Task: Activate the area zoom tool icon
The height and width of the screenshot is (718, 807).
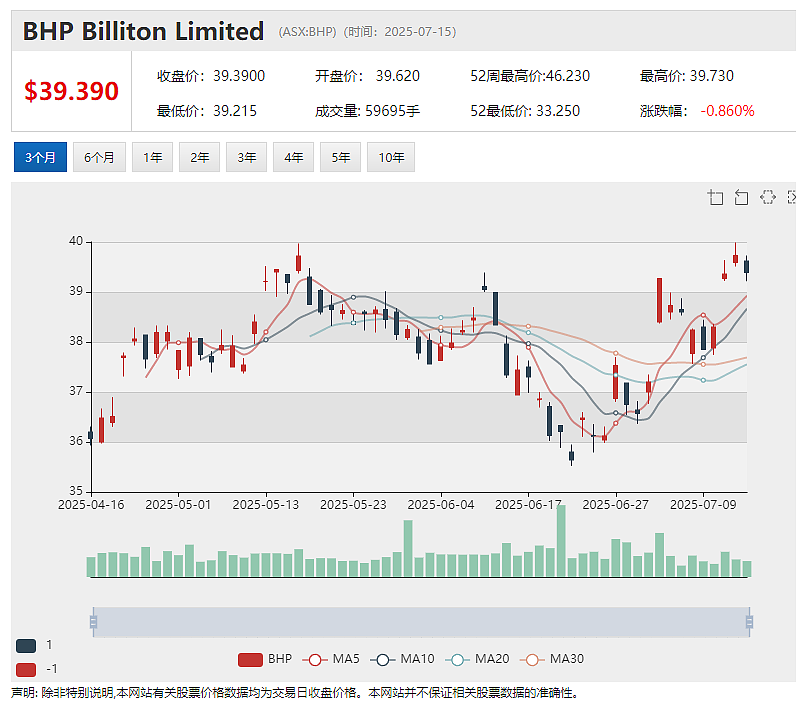Action: [715, 197]
